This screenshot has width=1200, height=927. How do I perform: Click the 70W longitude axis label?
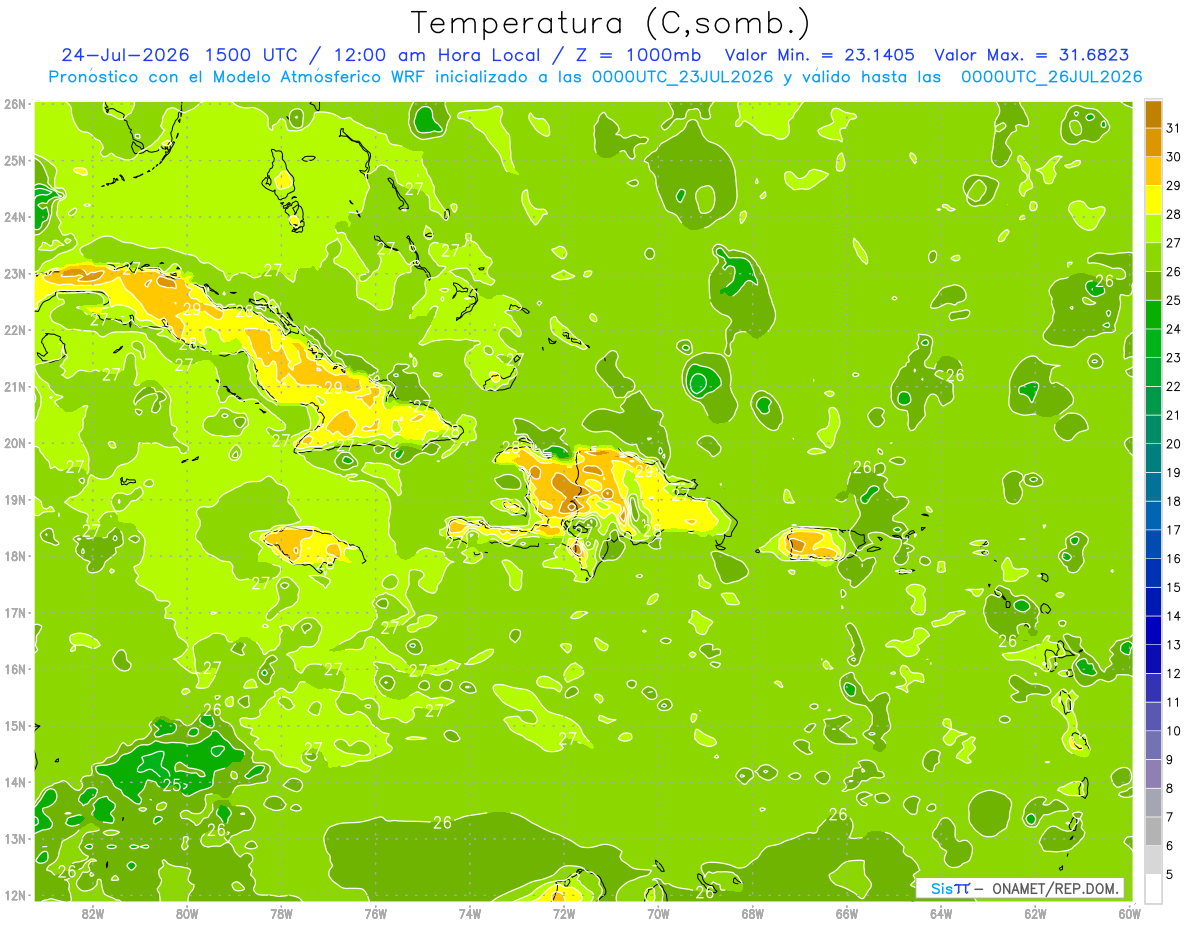coord(658,912)
